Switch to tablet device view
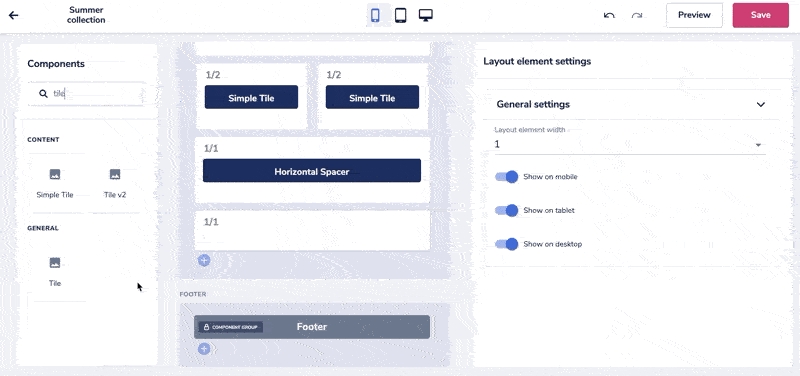Screen dimensions: 800x376 click(401, 15)
